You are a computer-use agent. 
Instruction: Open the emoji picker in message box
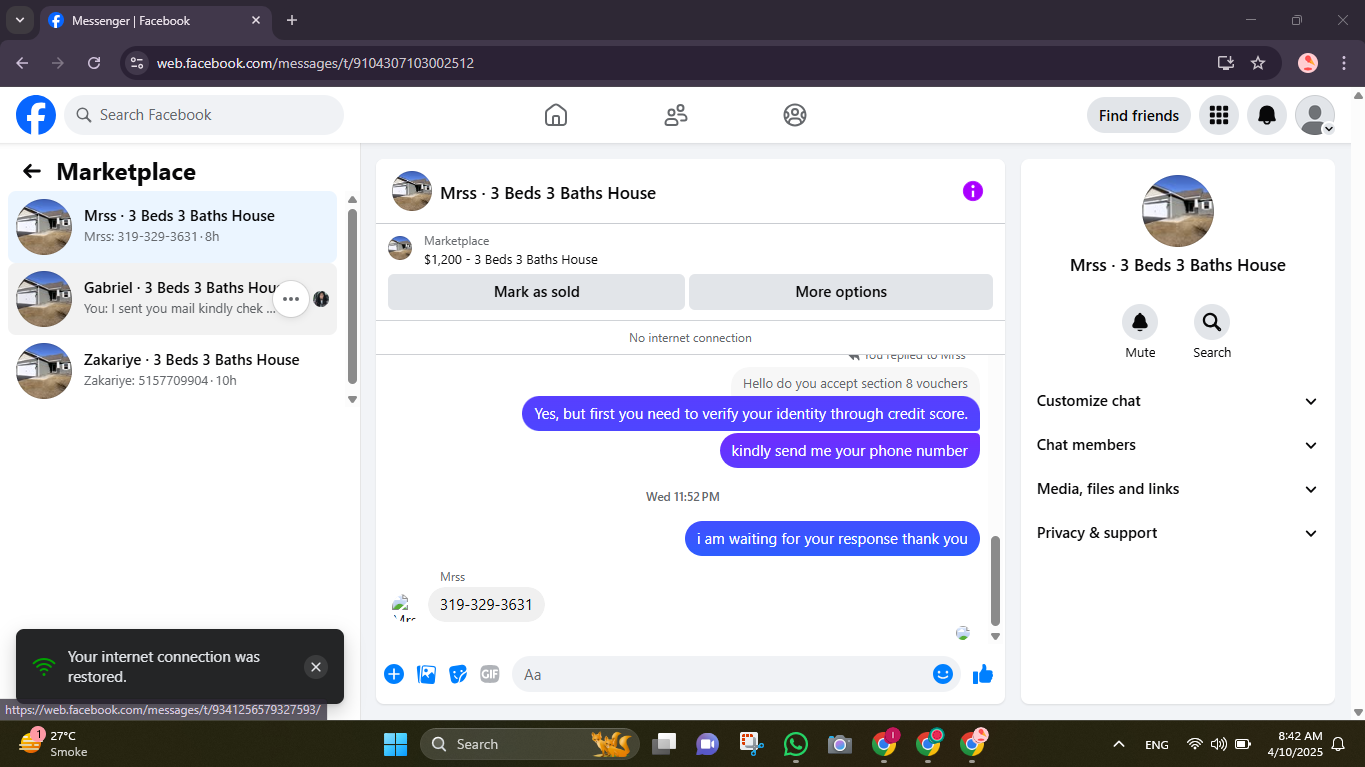point(942,674)
